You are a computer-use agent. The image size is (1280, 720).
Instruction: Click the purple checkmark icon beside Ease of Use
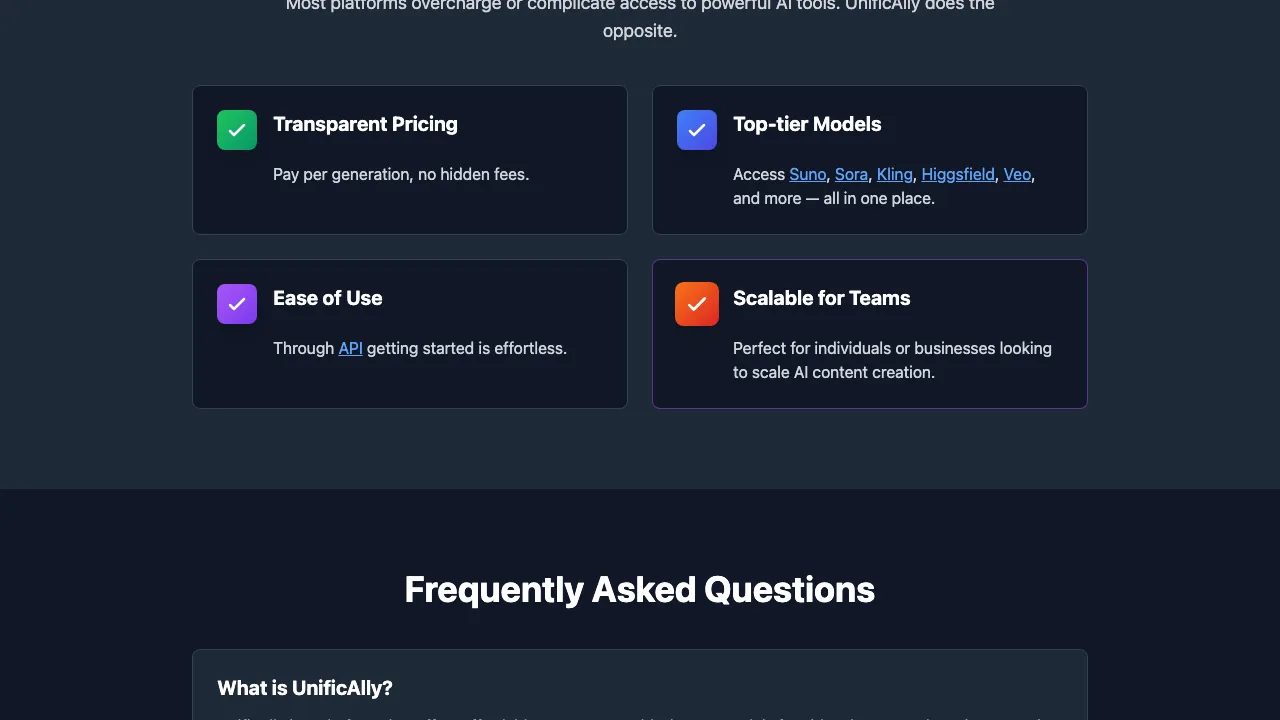[237, 304]
